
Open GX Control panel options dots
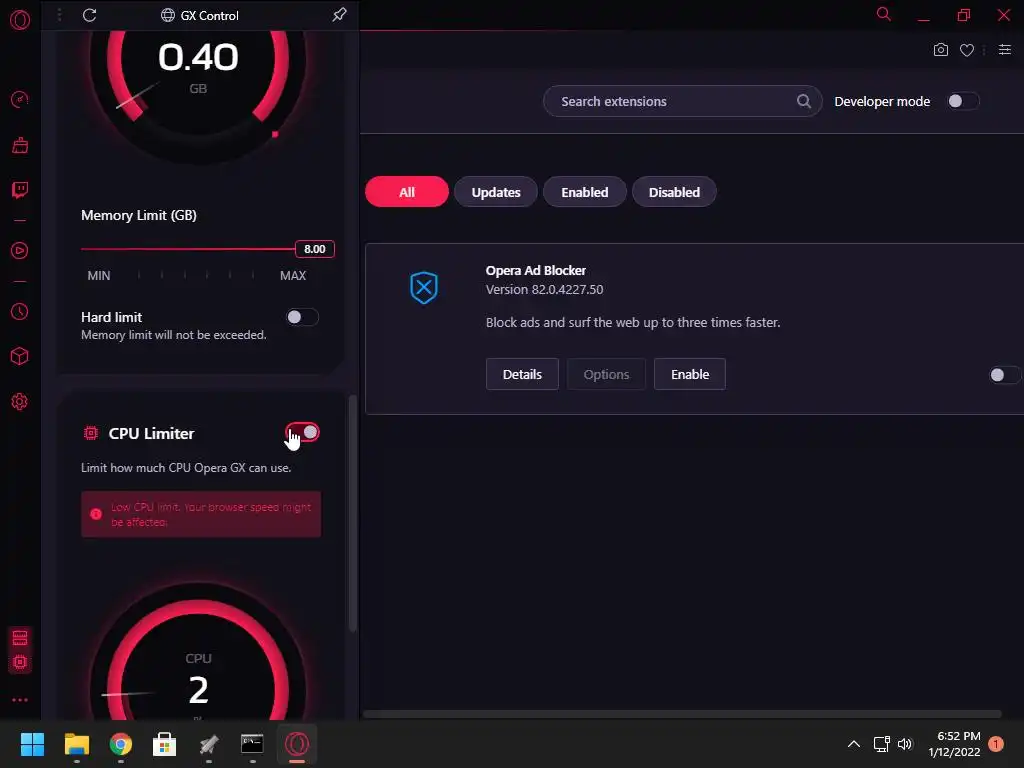59,14
